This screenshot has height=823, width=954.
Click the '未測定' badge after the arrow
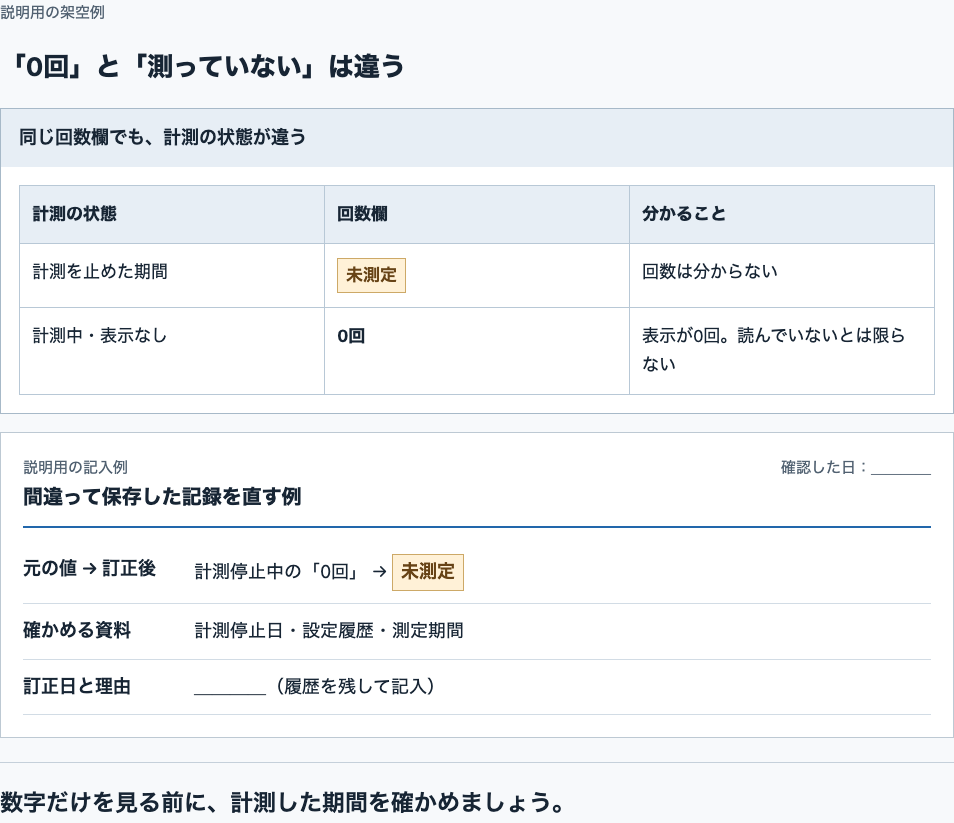(428, 572)
